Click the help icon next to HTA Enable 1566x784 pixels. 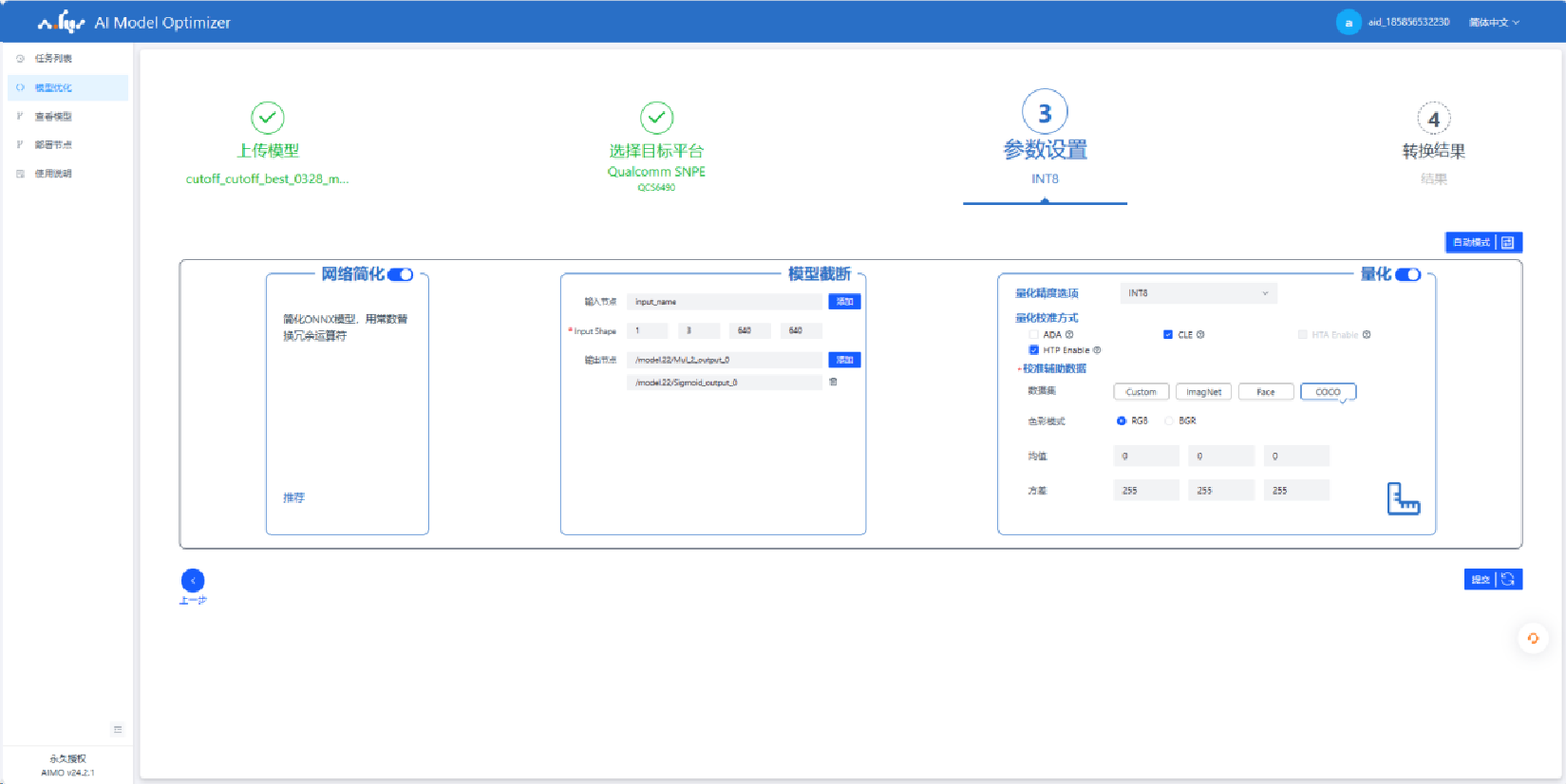(x=1367, y=334)
